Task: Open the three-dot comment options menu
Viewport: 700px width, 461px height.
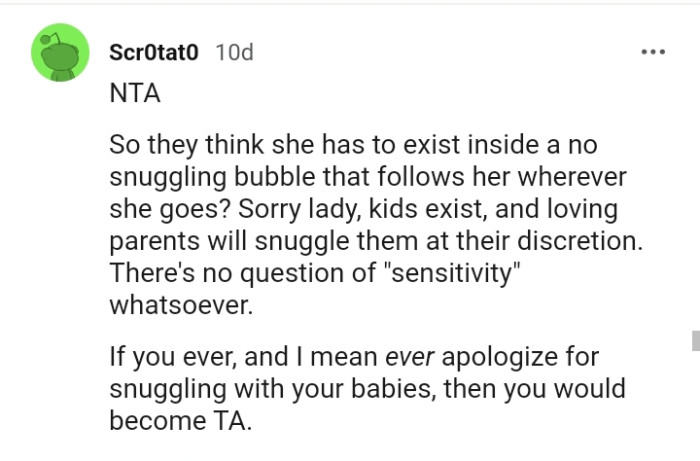Action: click(654, 52)
